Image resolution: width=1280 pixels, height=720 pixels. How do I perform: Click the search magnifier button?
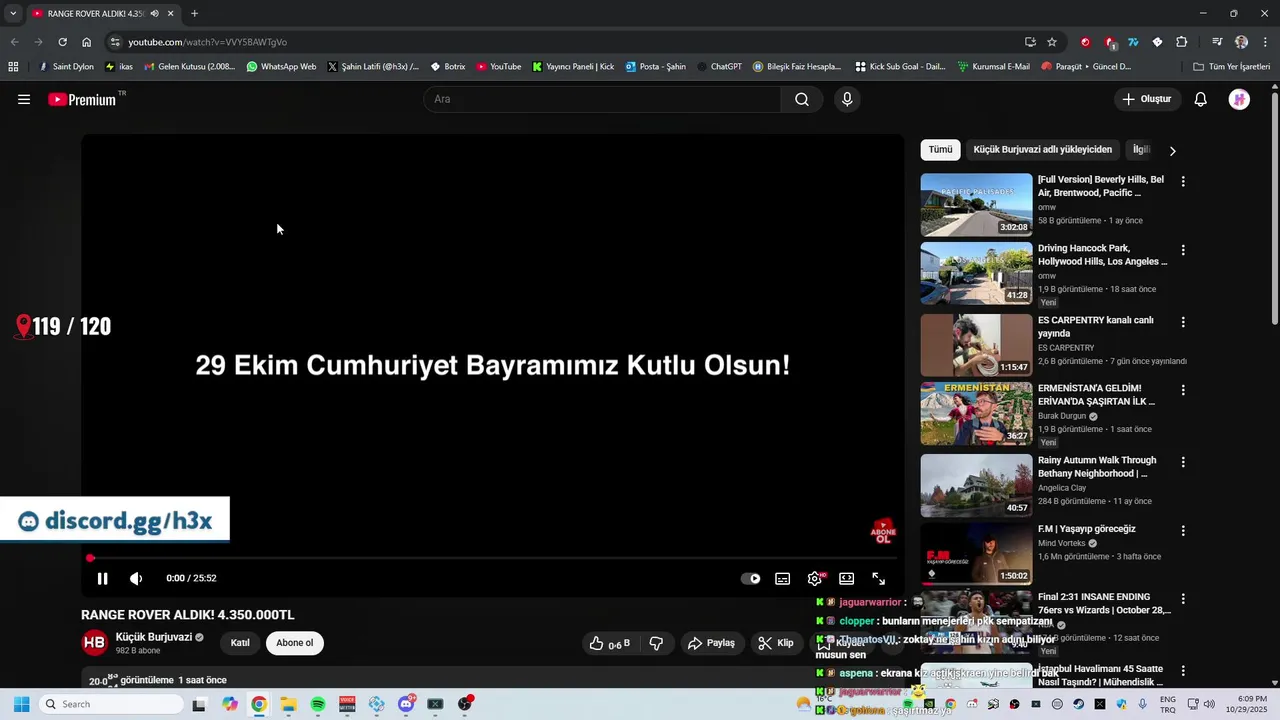pos(802,99)
